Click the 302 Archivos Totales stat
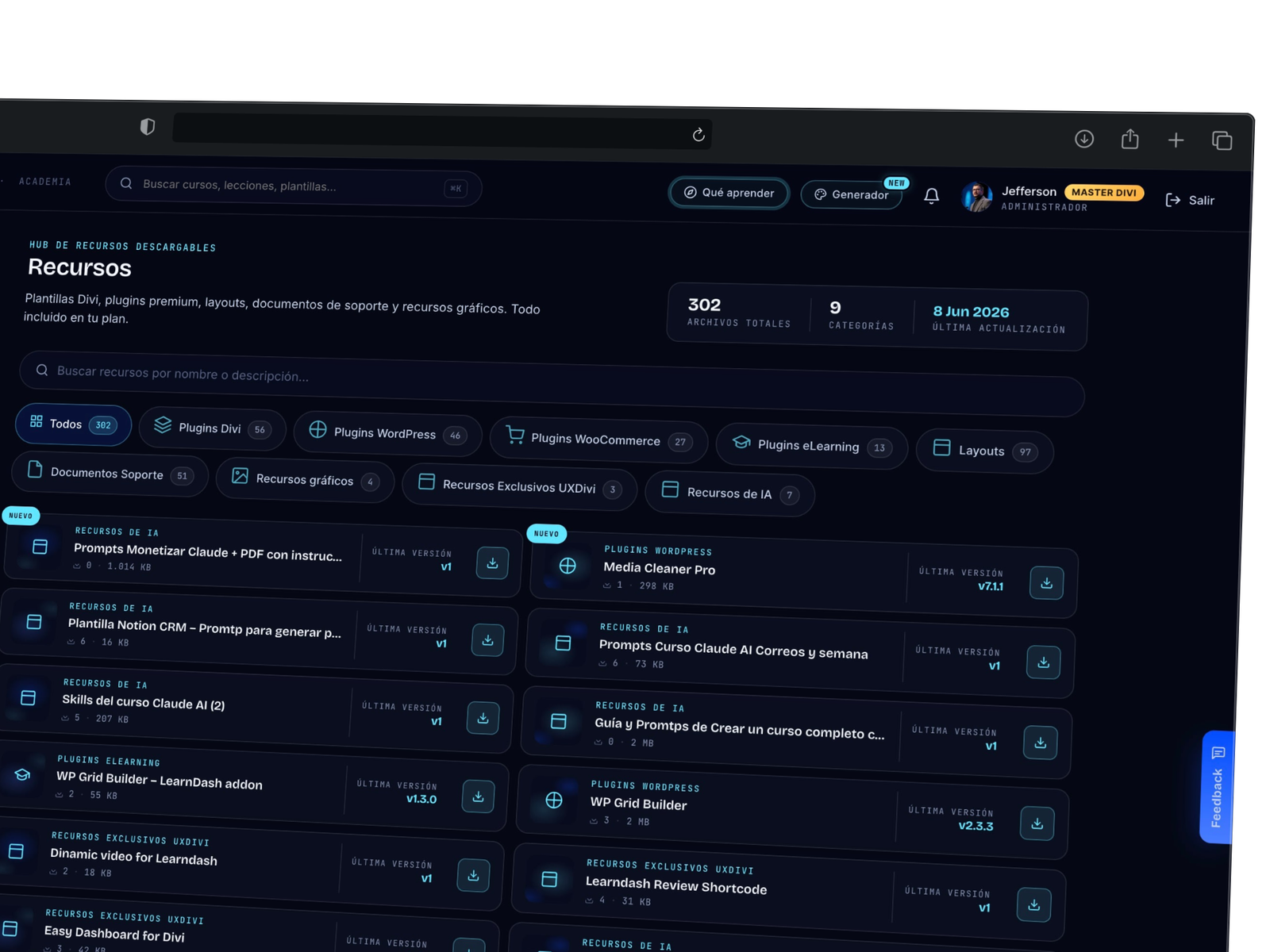This screenshot has height=952, width=1270. 739,312
